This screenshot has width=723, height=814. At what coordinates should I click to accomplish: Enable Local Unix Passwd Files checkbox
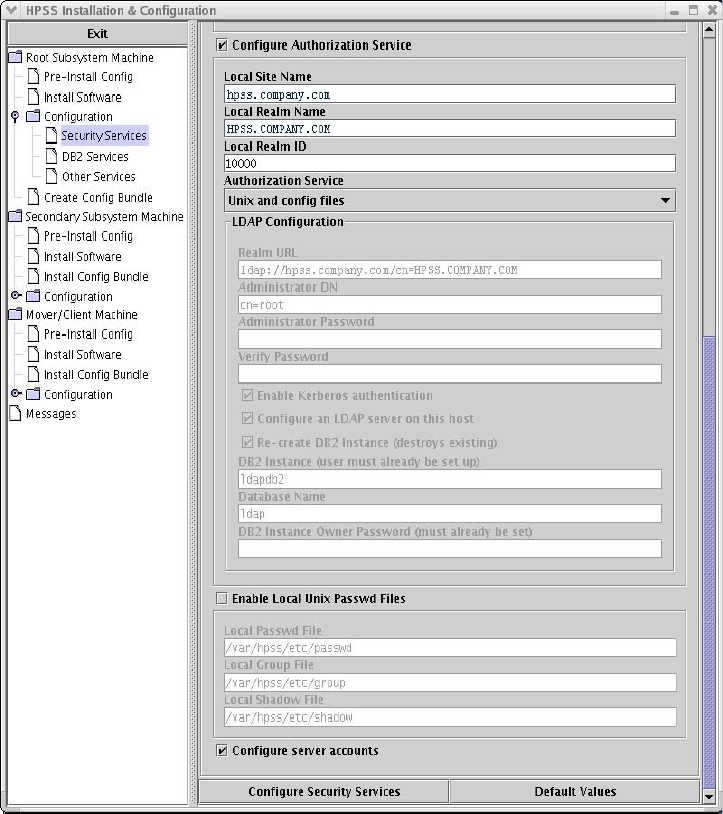pos(222,599)
